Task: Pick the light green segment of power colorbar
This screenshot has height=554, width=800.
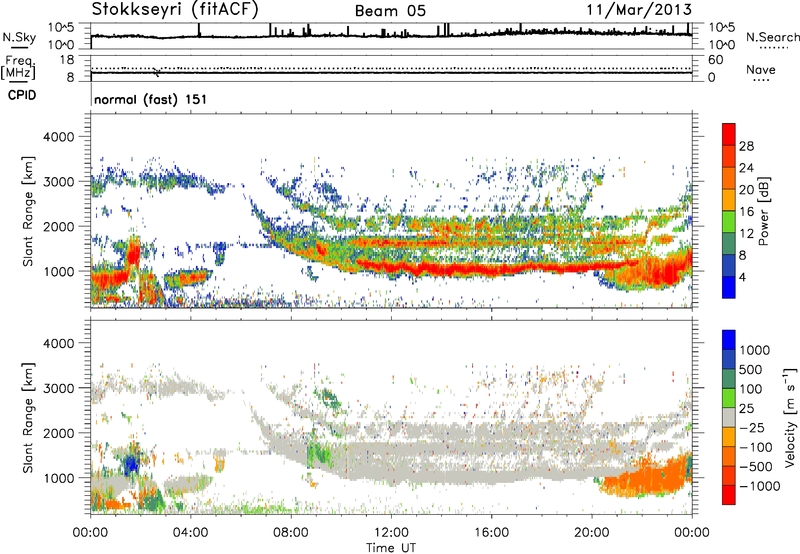Action: pos(729,221)
